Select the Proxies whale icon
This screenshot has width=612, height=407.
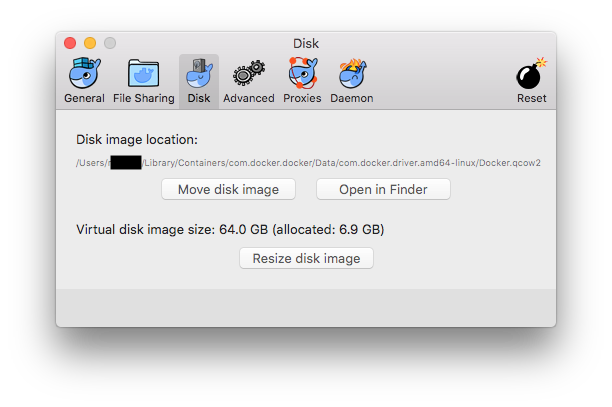point(302,73)
